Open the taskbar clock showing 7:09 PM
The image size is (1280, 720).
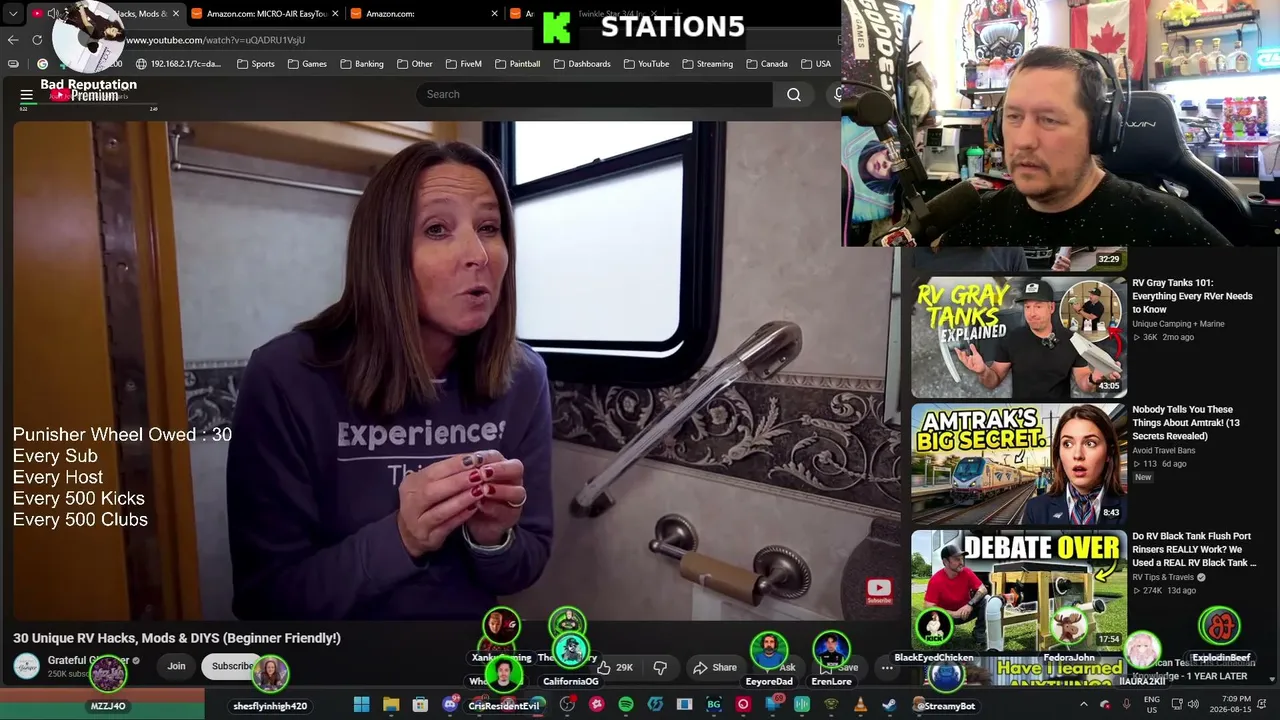click(x=1228, y=705)
